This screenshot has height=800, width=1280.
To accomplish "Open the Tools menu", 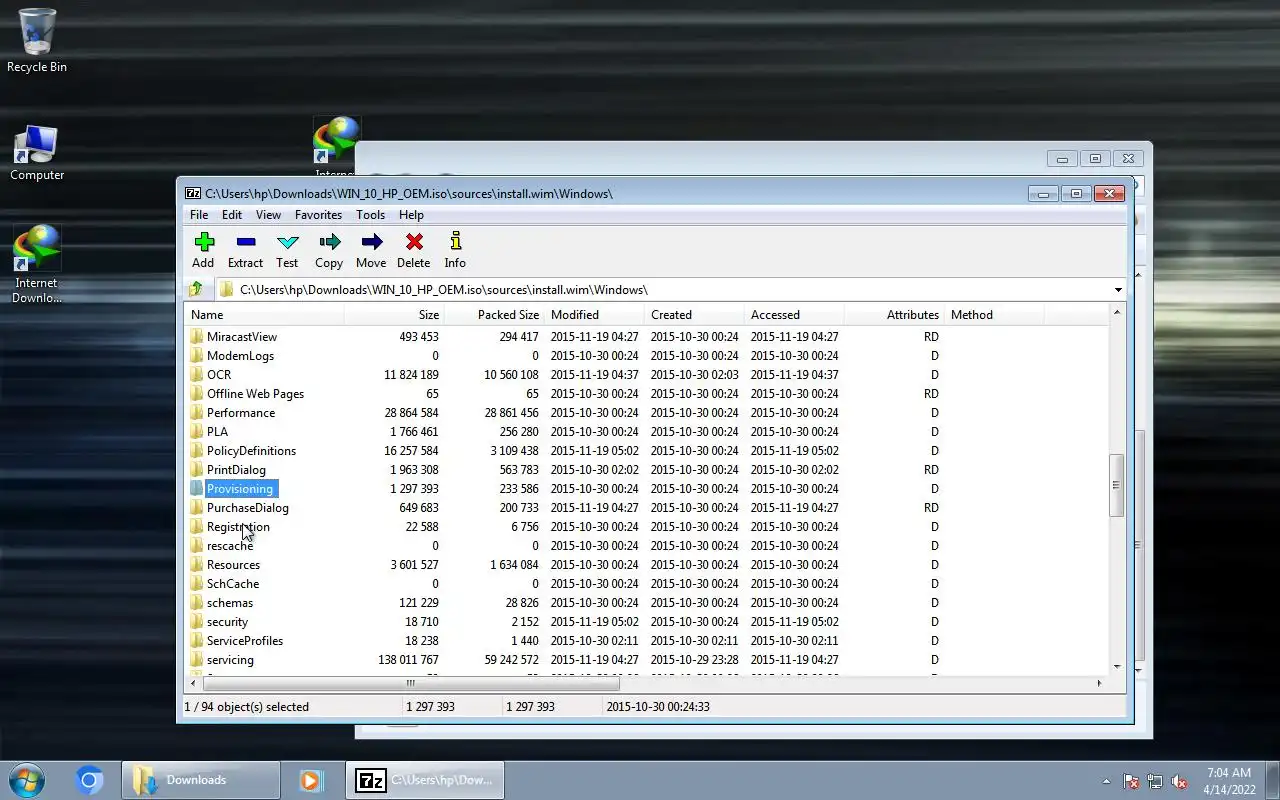I will [370, 215].
